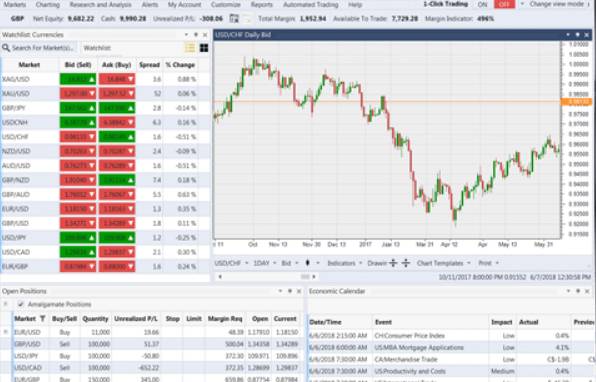Switch watchlist to list view icon
Viewport: 596px width, 382px height.
tap(190, 48)
